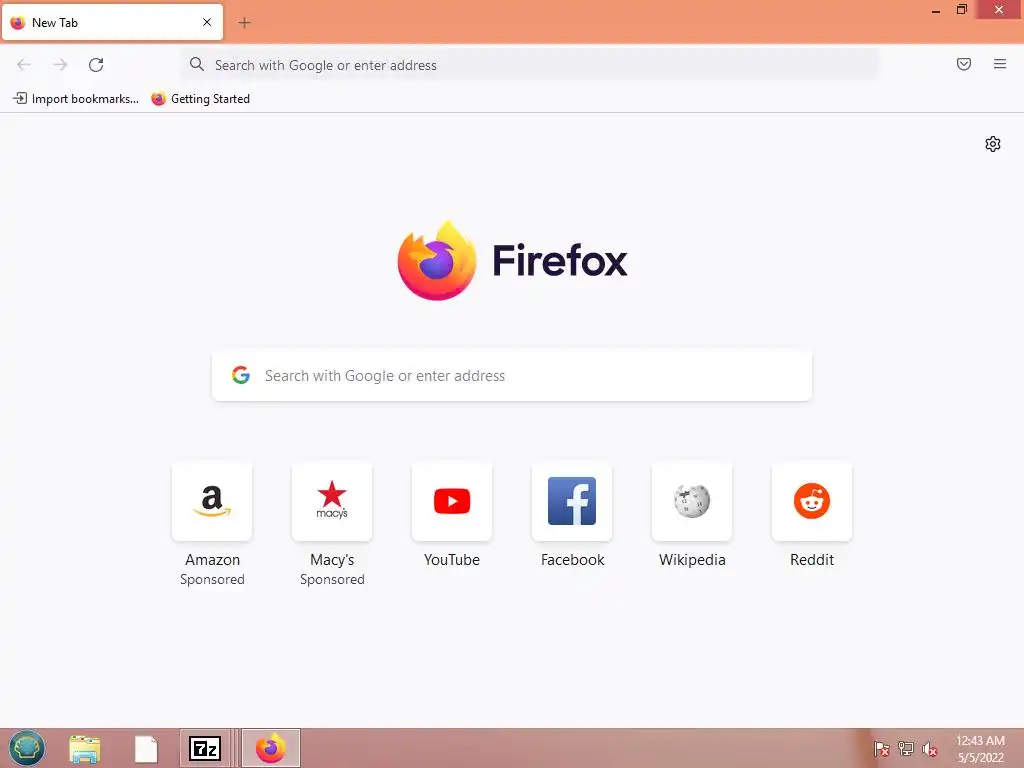Open network status tray icon
1024x768 pixels.
pos(906,749)
